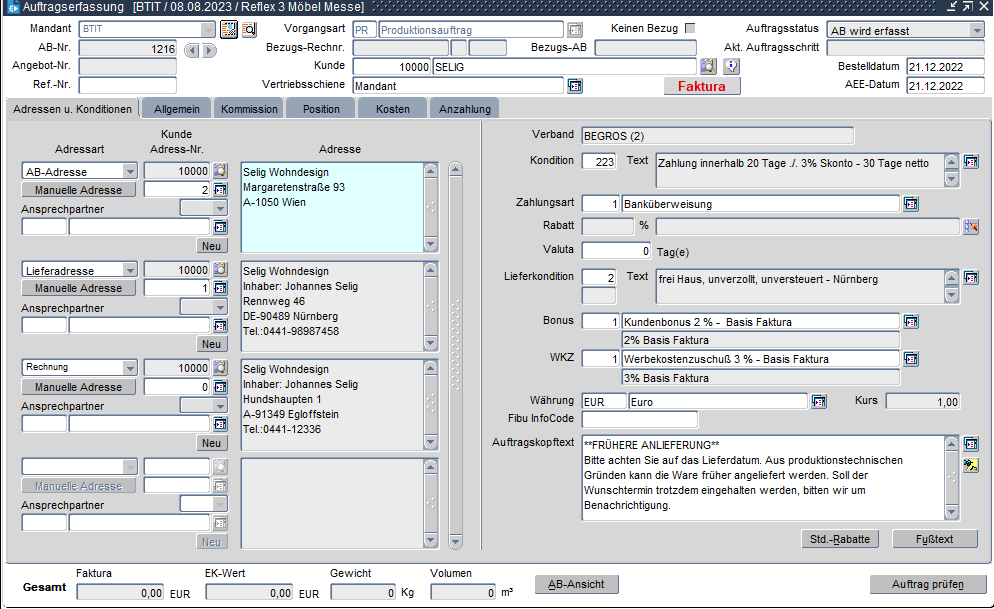Click the Vertriebsschiene lookup list icon
Image resolution: width=994 pixels, height=609 pixels.
coord(575,86)
